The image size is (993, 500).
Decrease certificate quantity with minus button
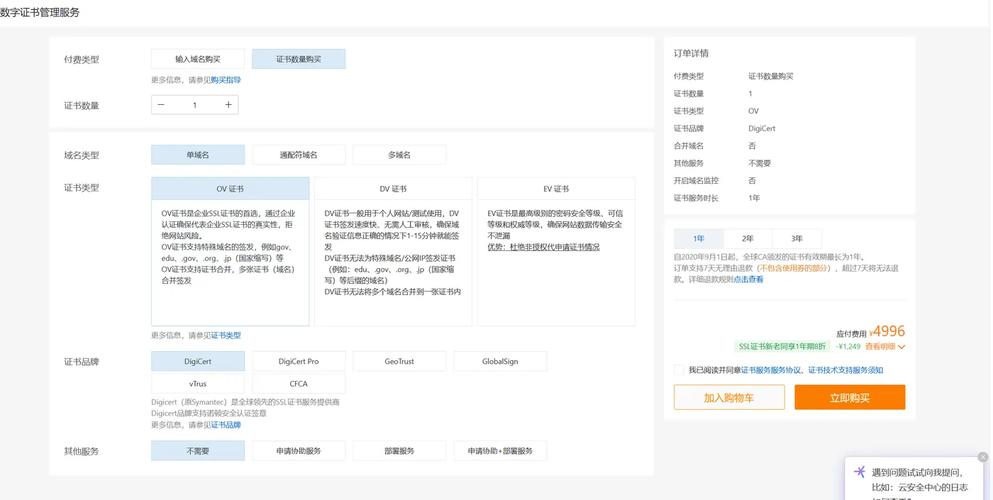click(161, 105)
